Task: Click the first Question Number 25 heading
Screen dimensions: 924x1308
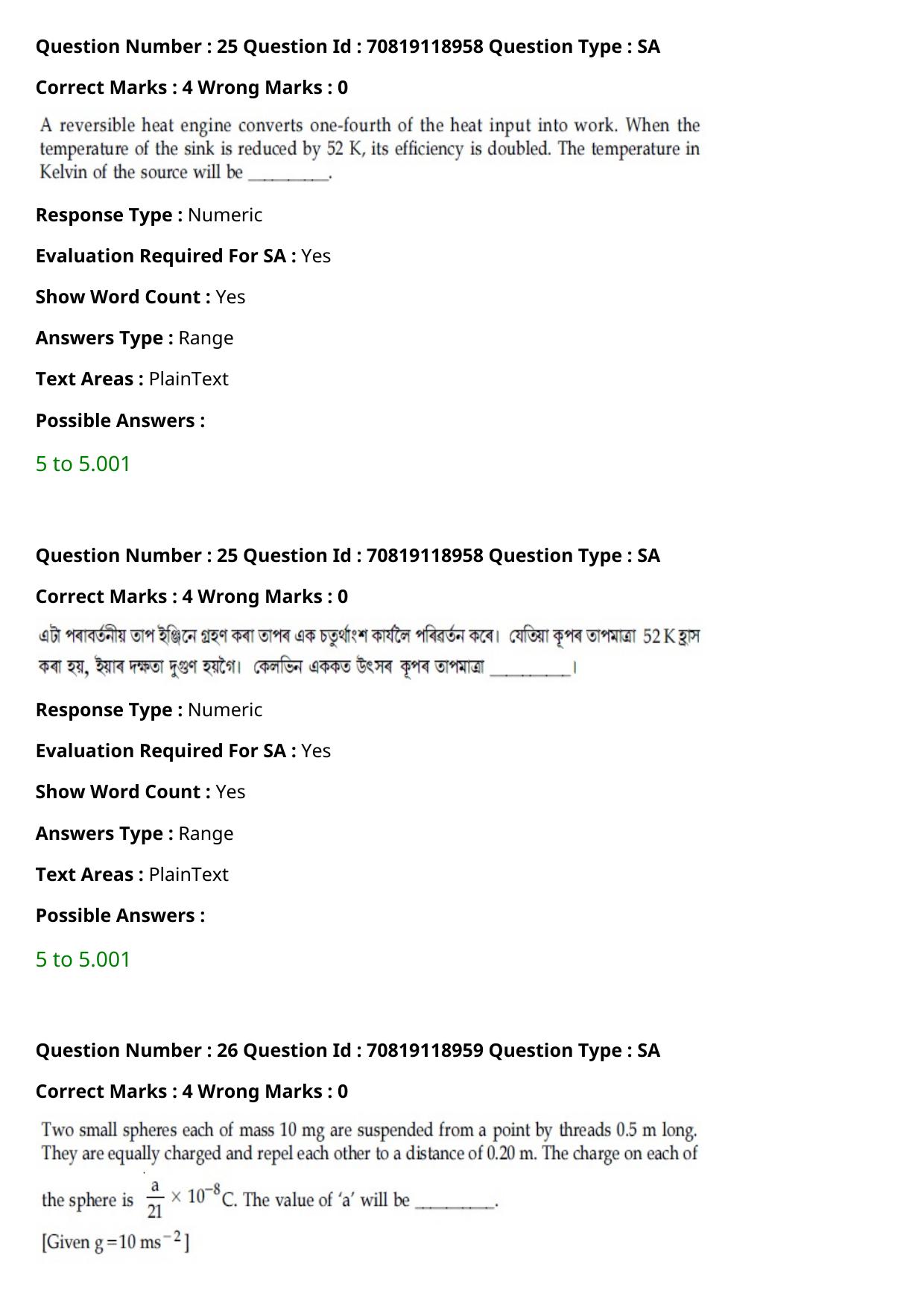Action: 348,46
